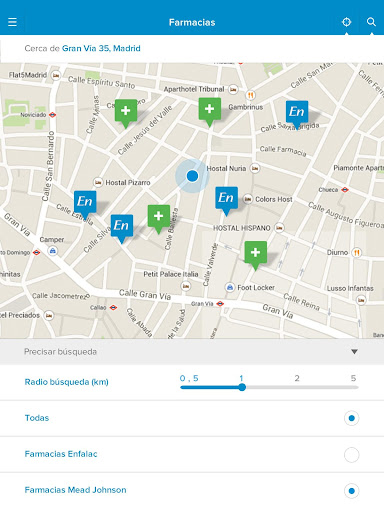Open the Gran Vía 35, Madrid address link
The image size is (384, 512).
(x=101, y=48)
